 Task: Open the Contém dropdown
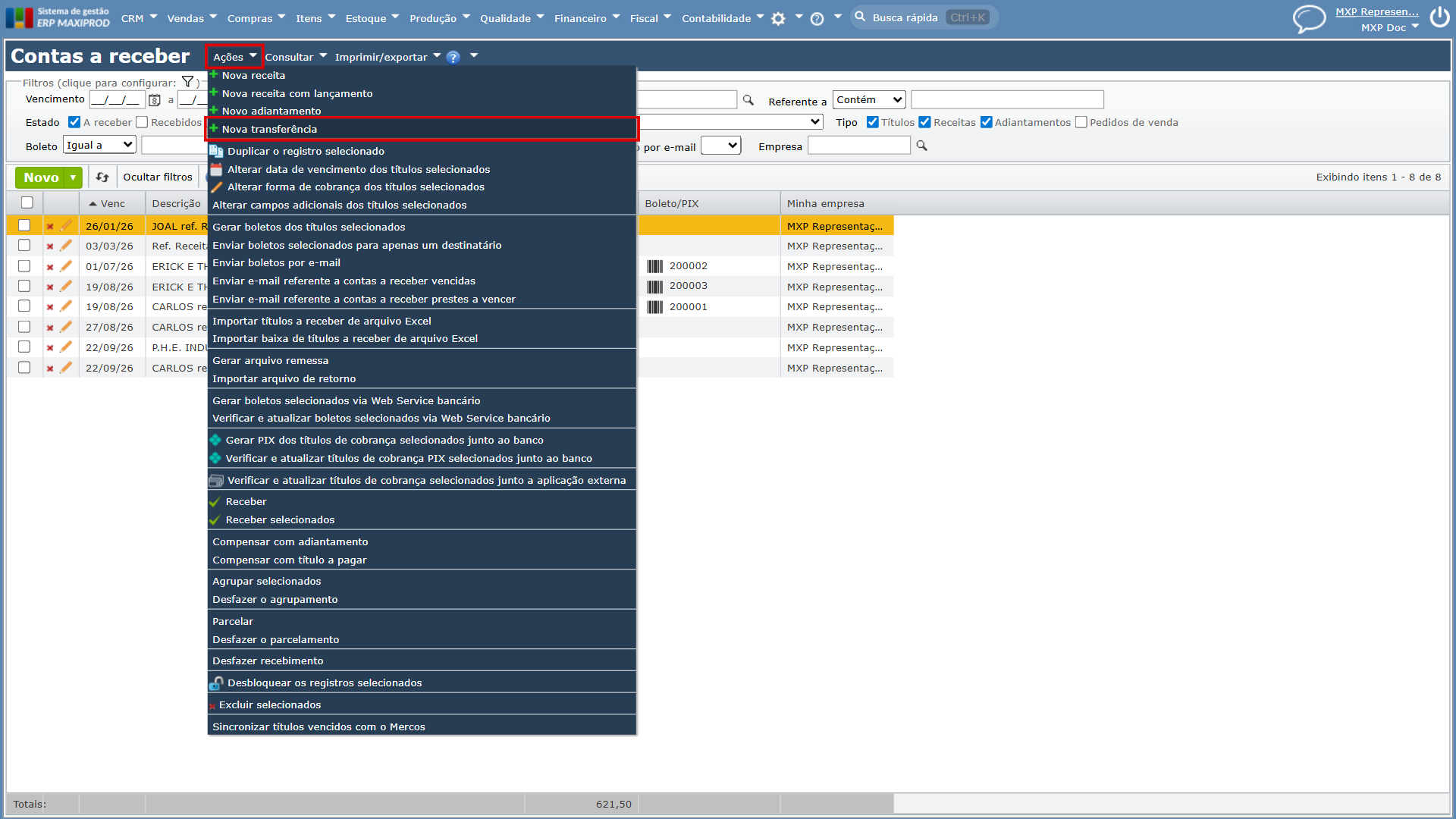pyautogui.click(x=869, y=99)
